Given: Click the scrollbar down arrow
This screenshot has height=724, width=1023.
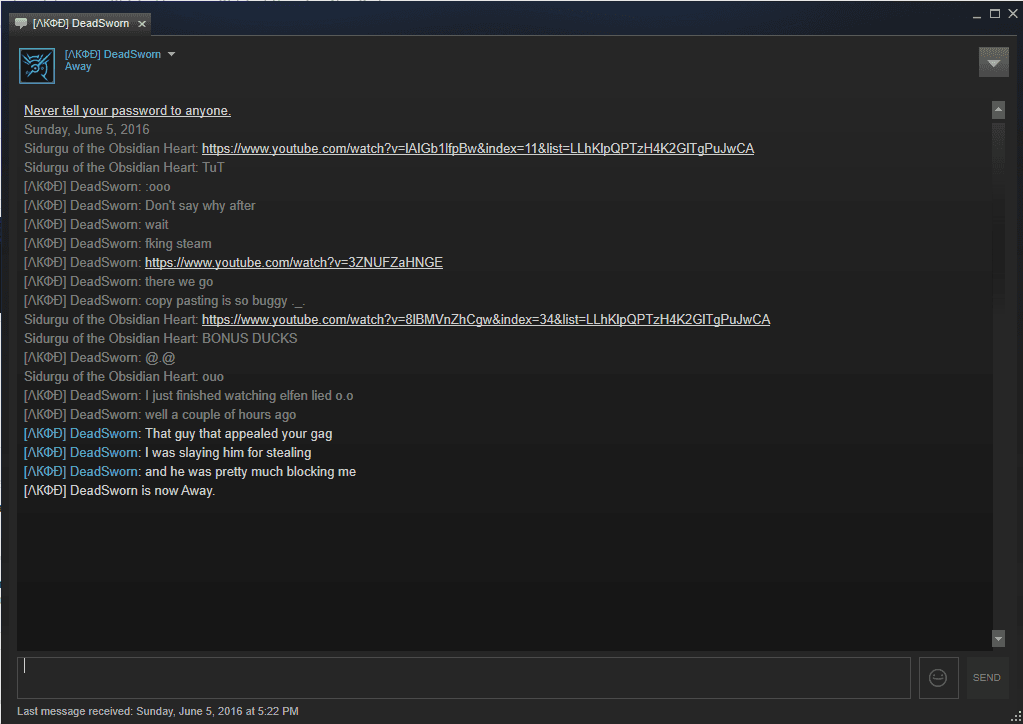Looking at the screenshot, I should coord(998,639).
